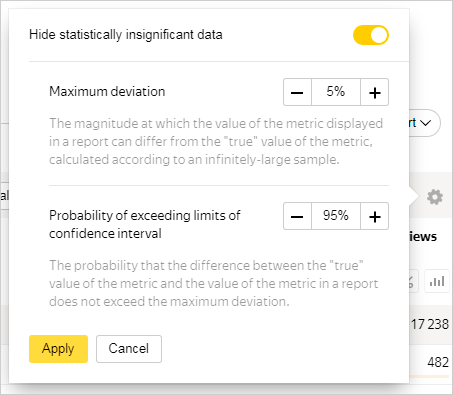Click the 17 238 value cell

[x=430, y=324]
